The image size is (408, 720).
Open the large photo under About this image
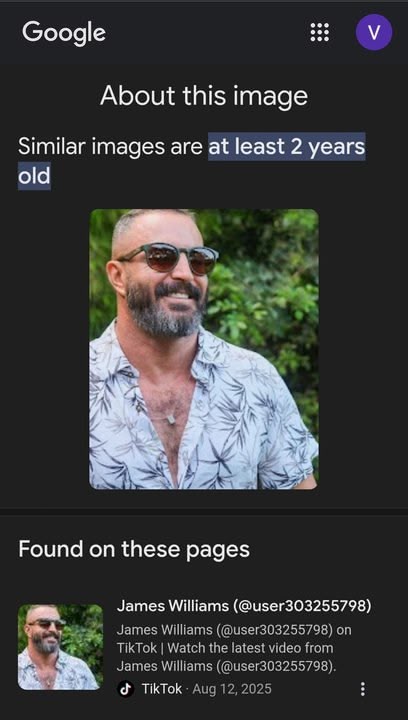pyautogui.click(x=204, y=349)
